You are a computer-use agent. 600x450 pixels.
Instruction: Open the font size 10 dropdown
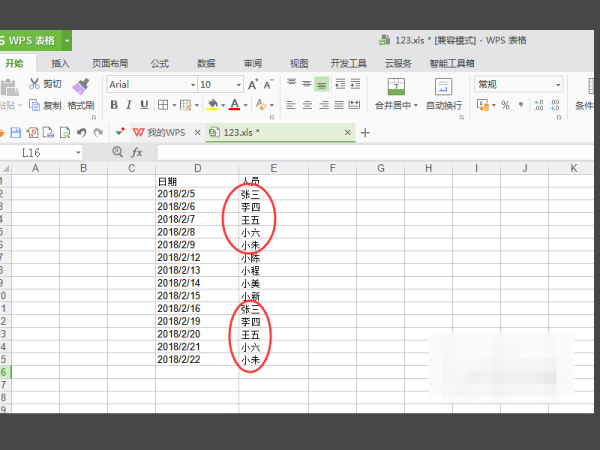point(239,85)
